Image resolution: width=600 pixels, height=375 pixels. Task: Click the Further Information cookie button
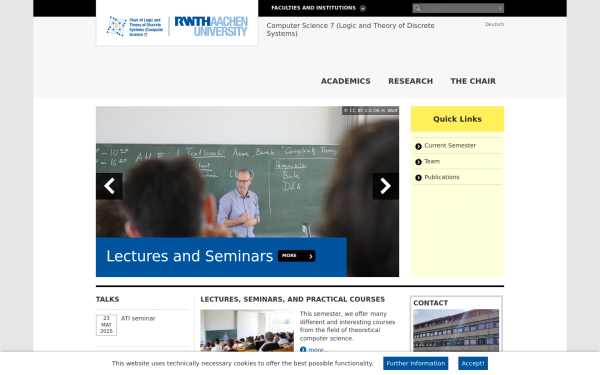pyautogui.click(x=416, y=364)
